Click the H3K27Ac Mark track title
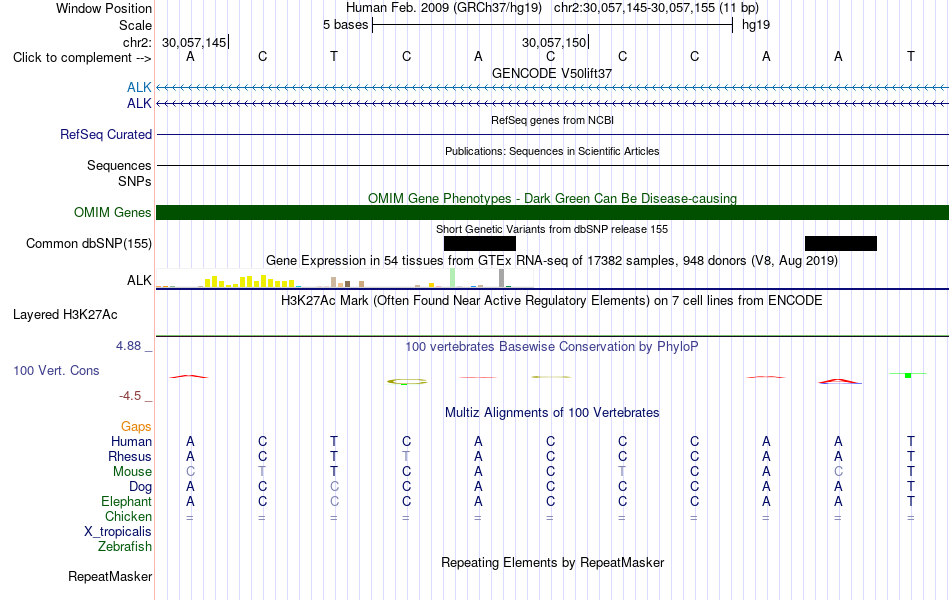The width and height of the screenshot is (950, 600). [552, 301]
